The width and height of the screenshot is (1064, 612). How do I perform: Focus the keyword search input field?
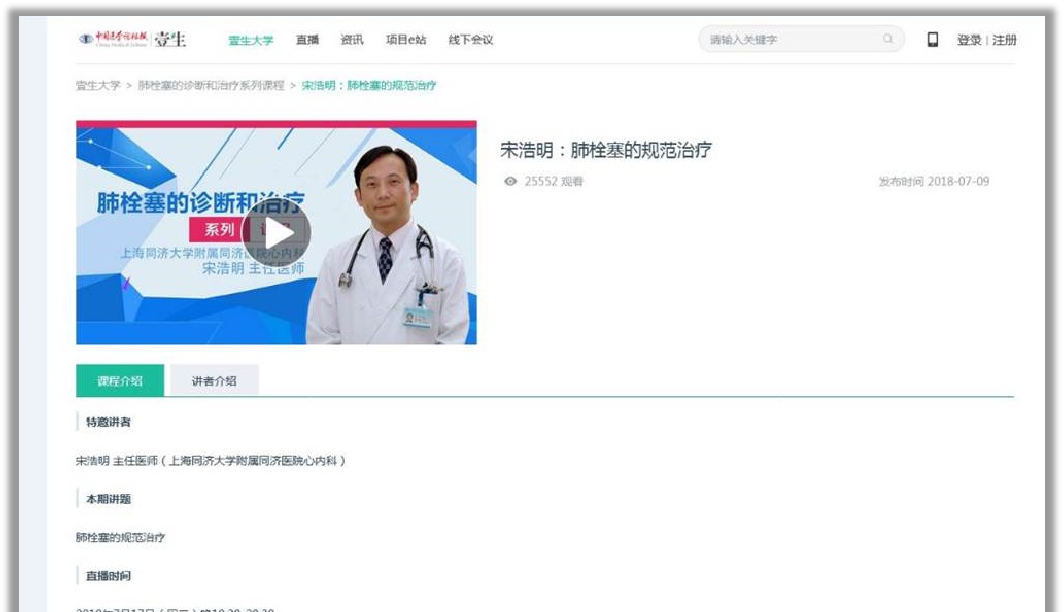tap(801, 39)
